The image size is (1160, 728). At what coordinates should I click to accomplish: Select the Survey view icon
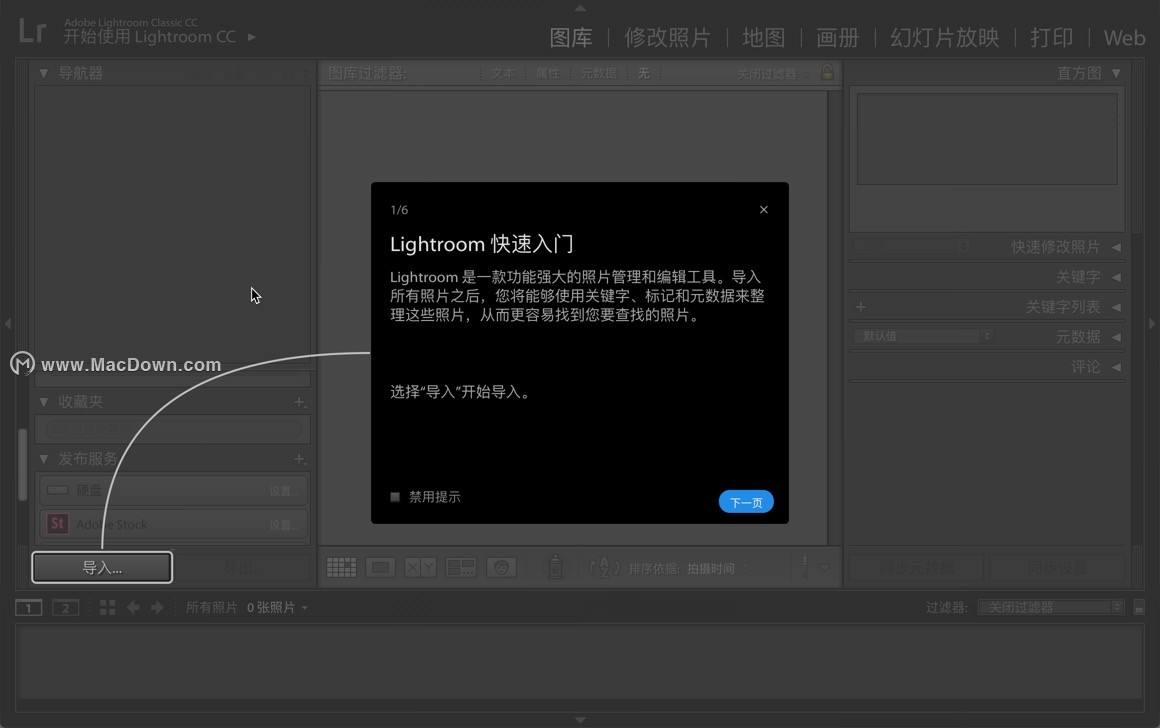pyautogui.click(x=461, y=567)
